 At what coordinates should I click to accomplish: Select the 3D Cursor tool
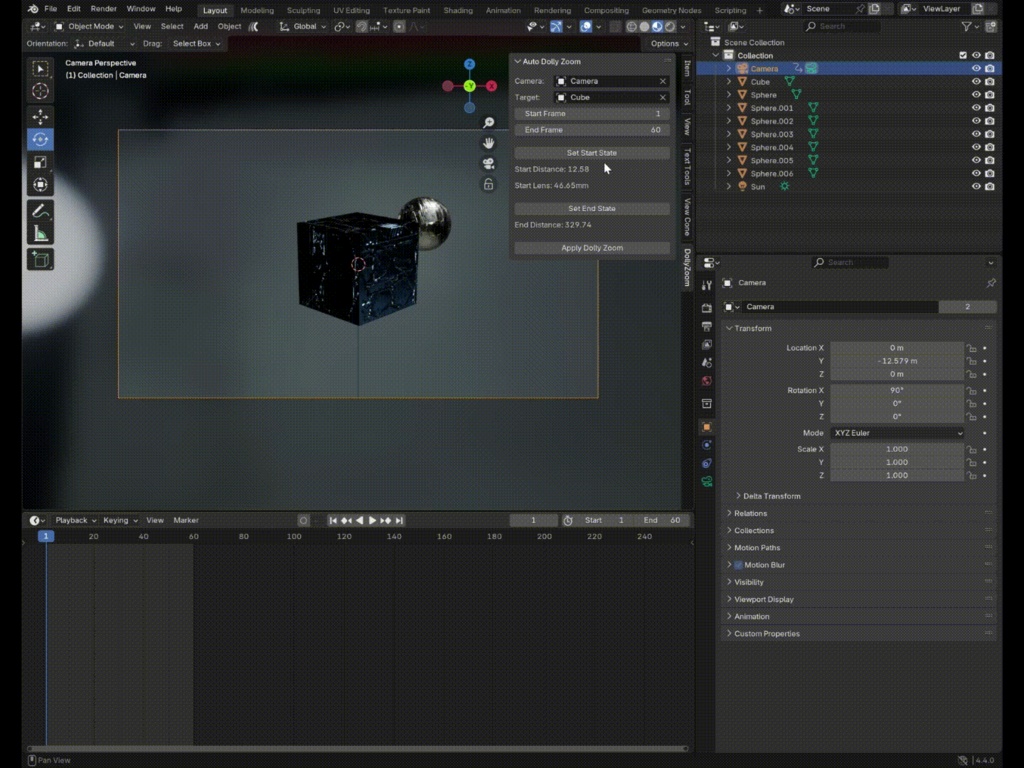[40, 90]
